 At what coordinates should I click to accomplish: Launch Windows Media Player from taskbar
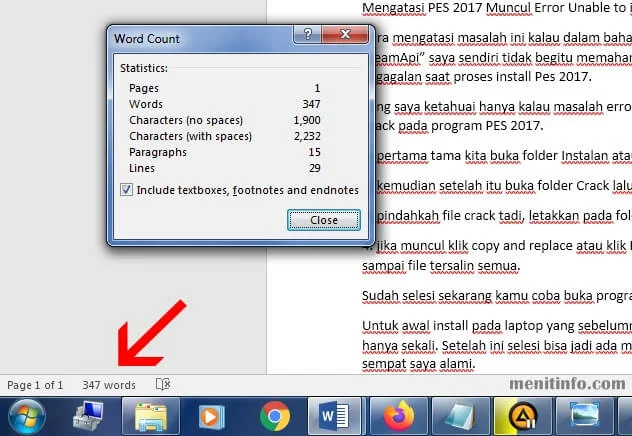click(211, 417)
